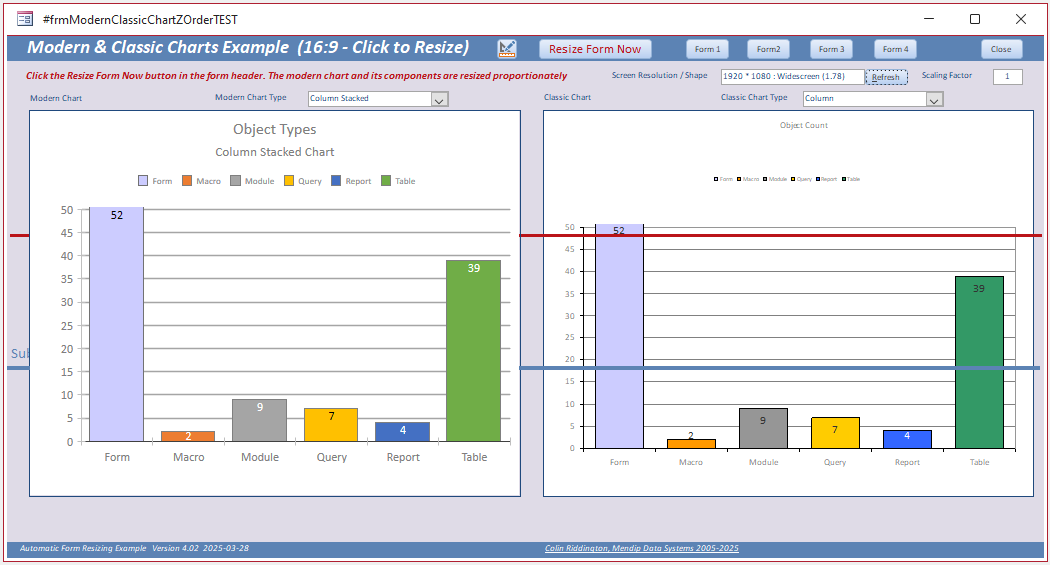1050x565 pixels.
Task: Click the Object Count classic chart title
Action: click(804, 125)
